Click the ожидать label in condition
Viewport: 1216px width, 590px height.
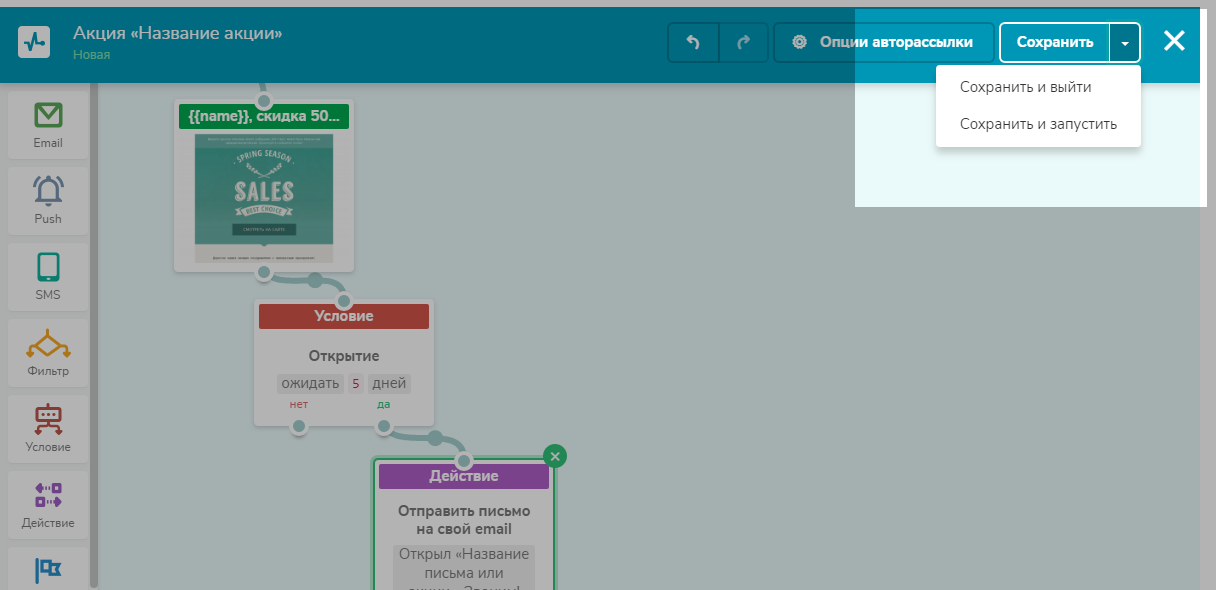[310, 384]
